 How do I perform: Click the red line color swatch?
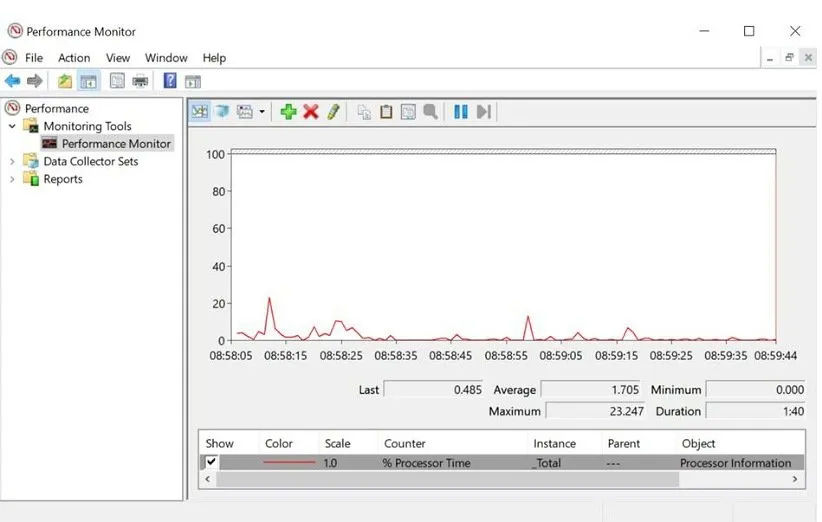[288, 463]
